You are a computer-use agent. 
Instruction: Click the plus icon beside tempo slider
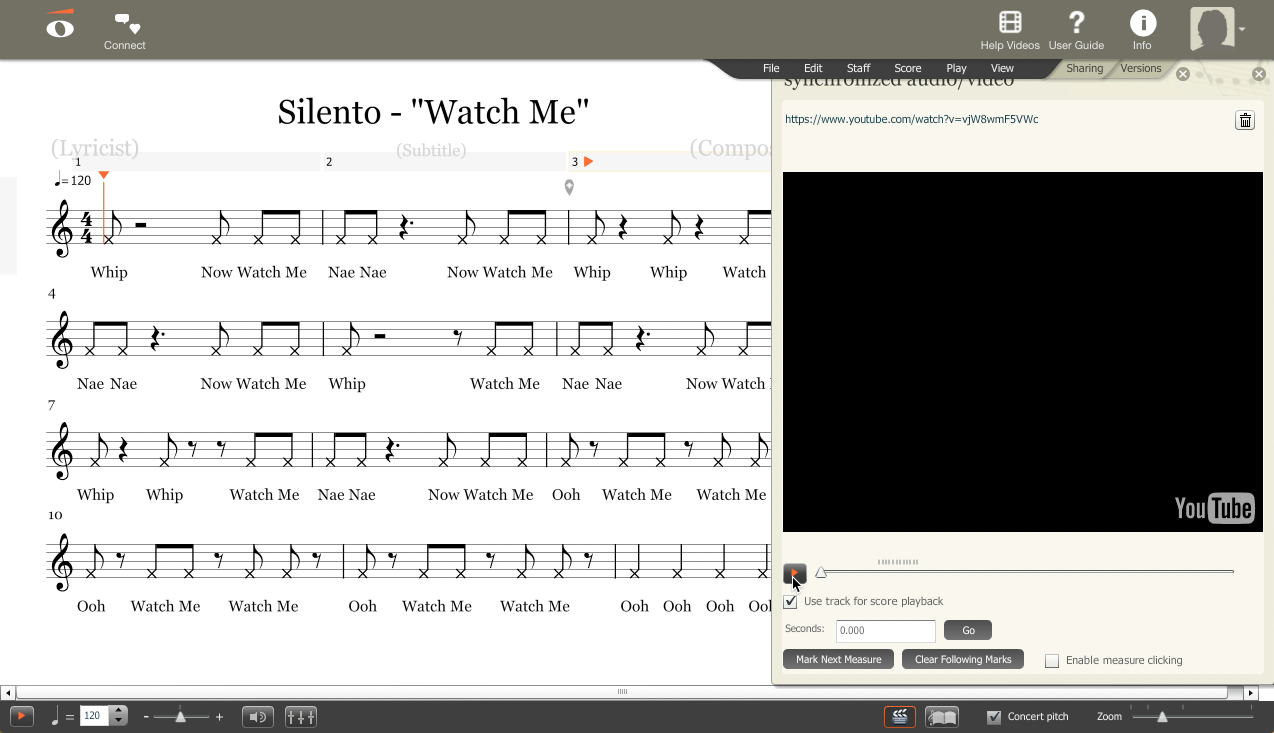pyautogui.click(x=219, y=717)
